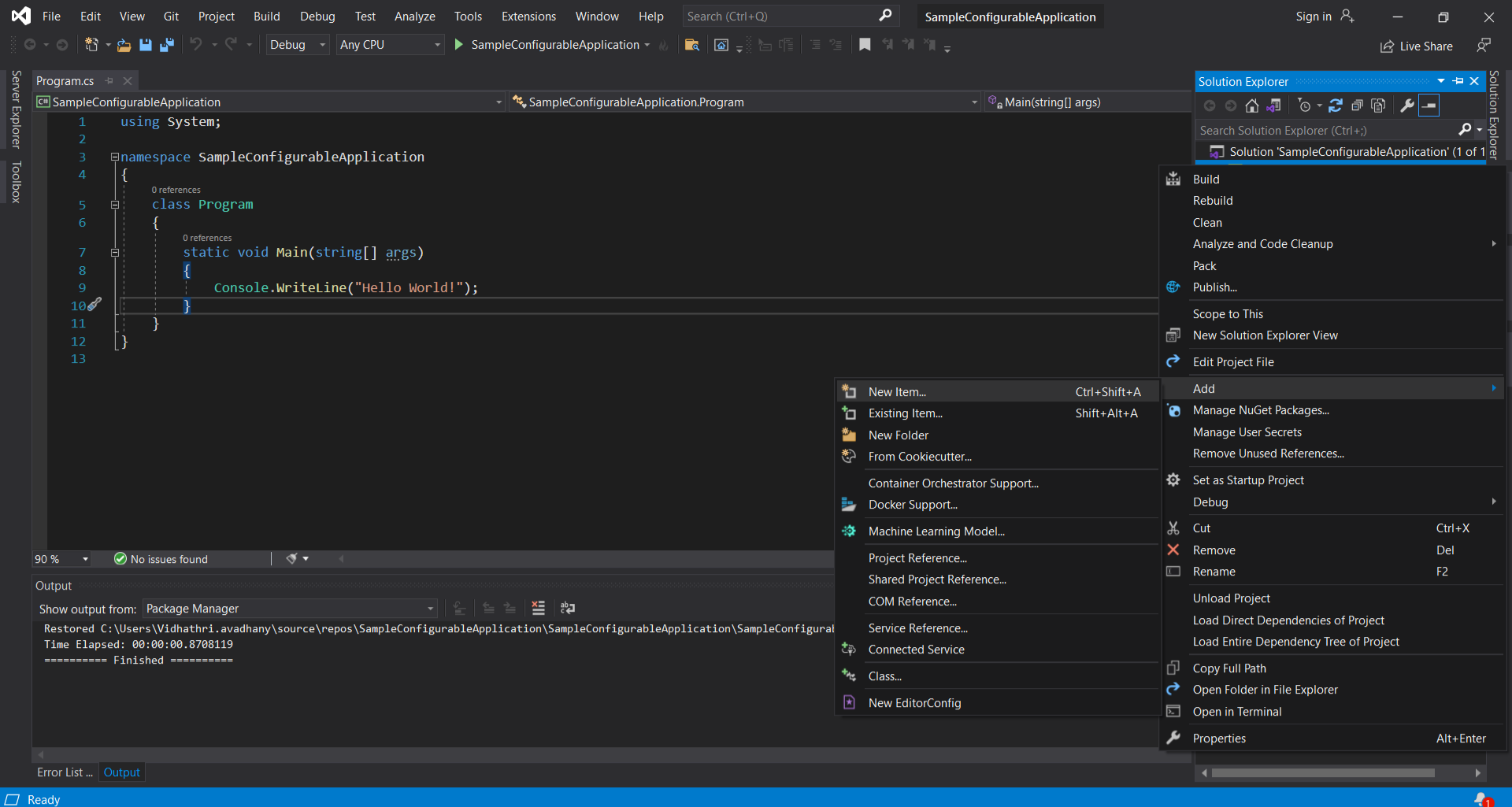Image resolution: width=1512 pixels, height=807 pixels.
Task: Click the Home icon in Solution Explorer
Action: point(1252,106)
